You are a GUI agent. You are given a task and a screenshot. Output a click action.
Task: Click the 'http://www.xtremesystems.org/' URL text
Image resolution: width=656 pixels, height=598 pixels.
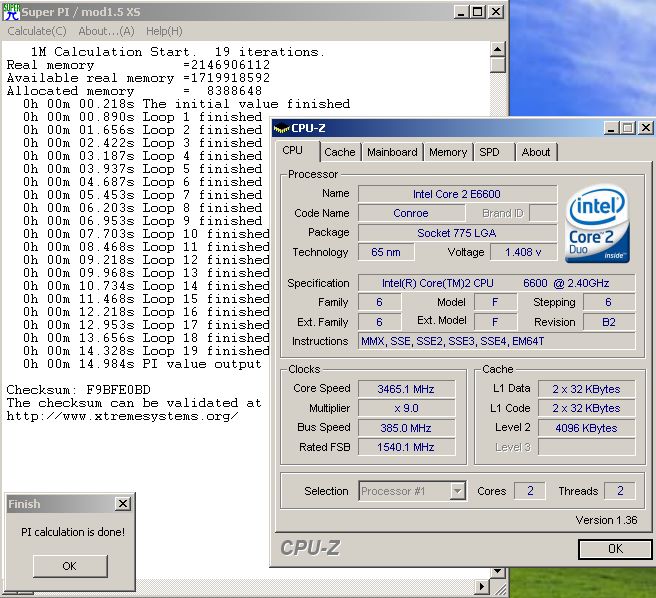tap(123, 416)
